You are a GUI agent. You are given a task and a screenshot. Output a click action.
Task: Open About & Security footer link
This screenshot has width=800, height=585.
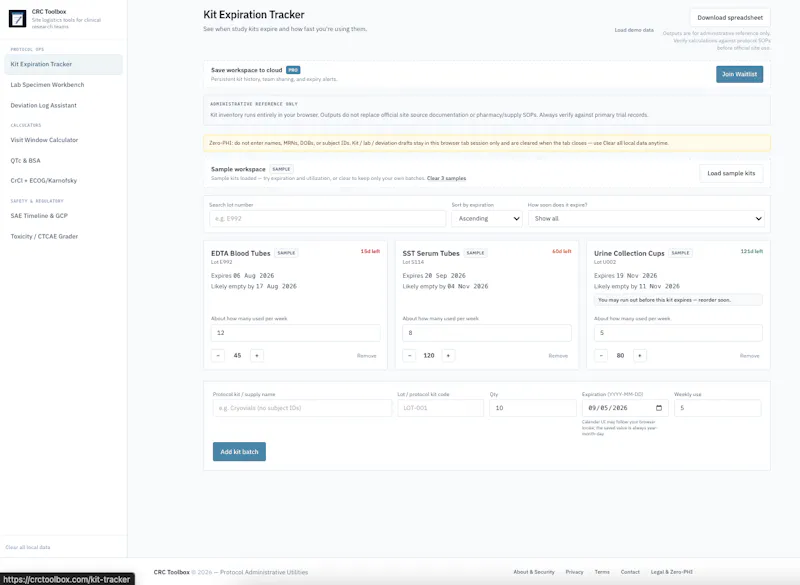534,572
